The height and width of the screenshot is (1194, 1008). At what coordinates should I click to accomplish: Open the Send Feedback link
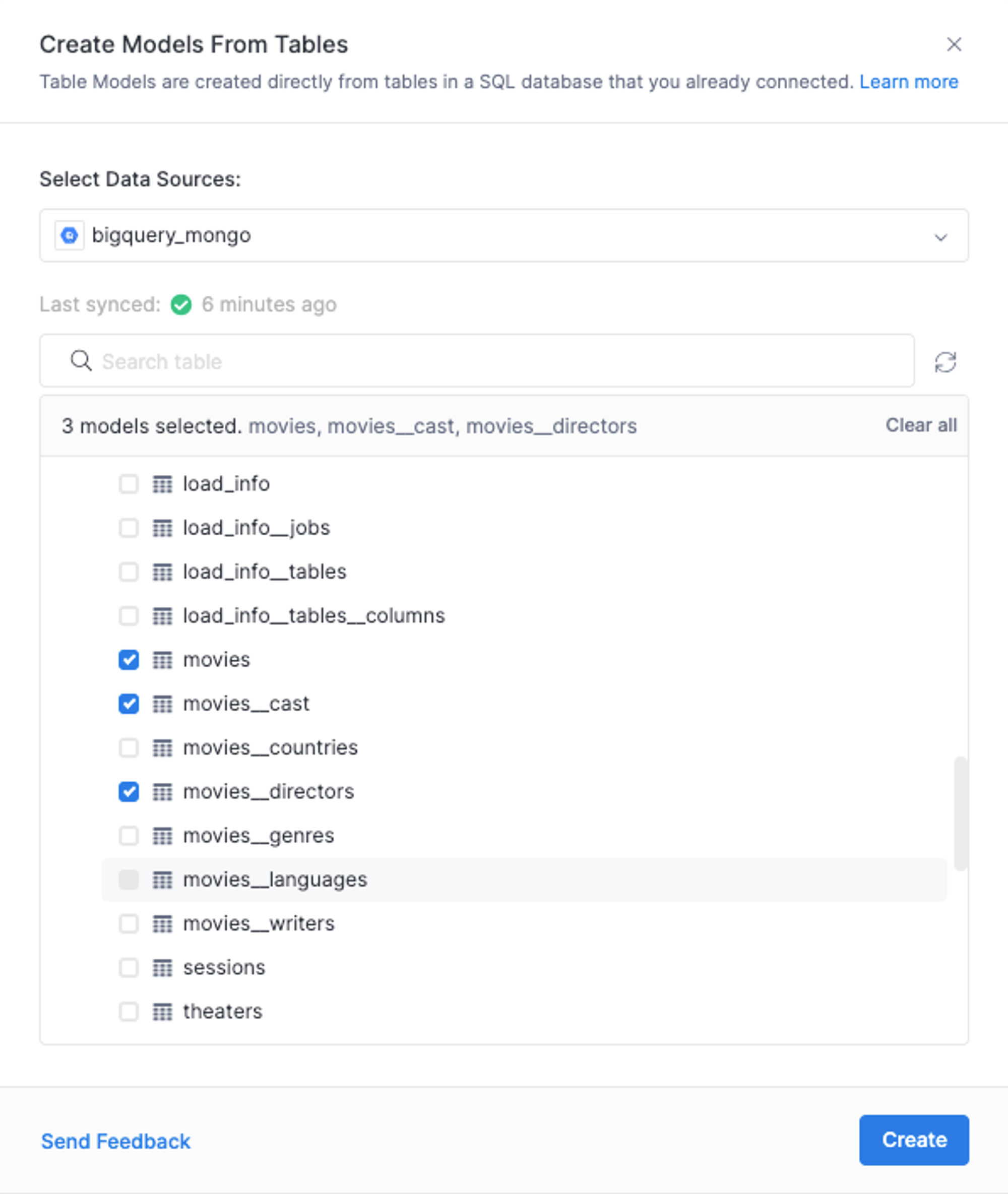pos(115,1141)
